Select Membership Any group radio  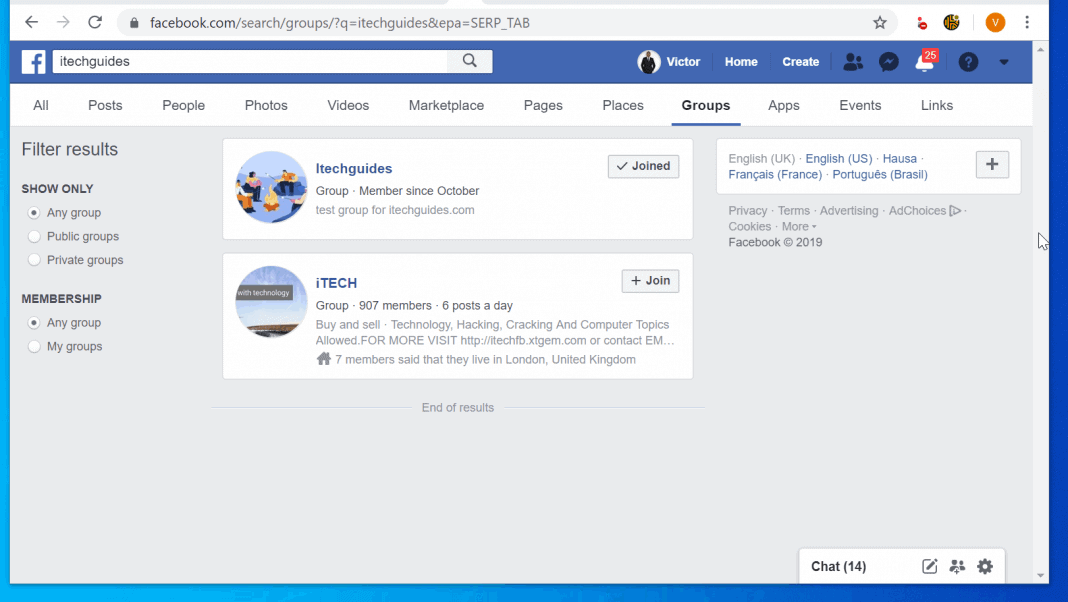34,323
